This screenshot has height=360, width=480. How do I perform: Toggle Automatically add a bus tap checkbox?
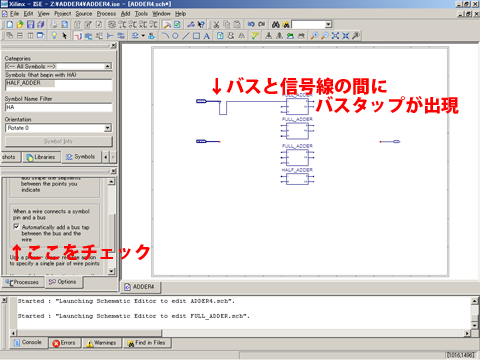coord(16,227)
